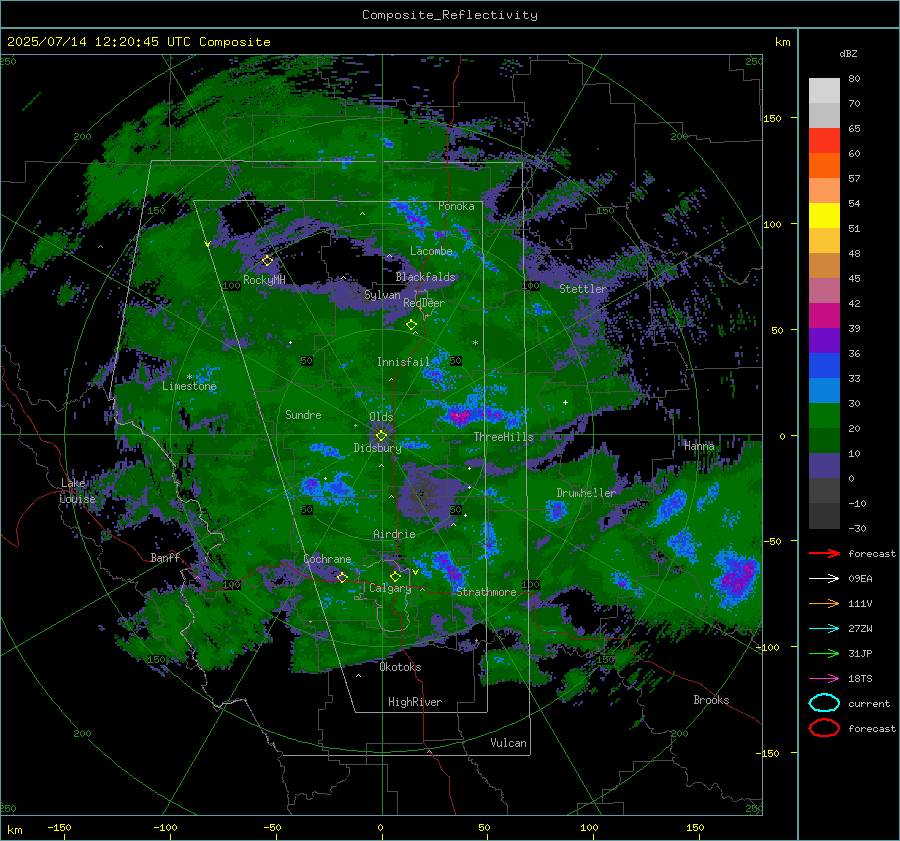Select the pink 42–45 dBZ color swatch
Image resolution: width=900 pixels, height=841 pixels.
coord(824,291)
